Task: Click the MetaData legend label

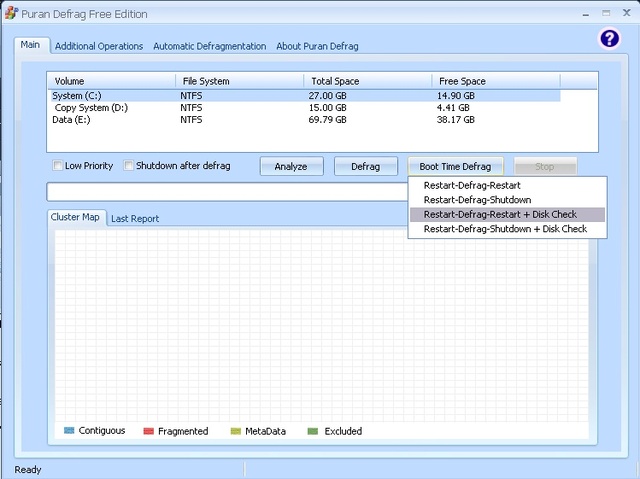Action: [x=265, y=431]
